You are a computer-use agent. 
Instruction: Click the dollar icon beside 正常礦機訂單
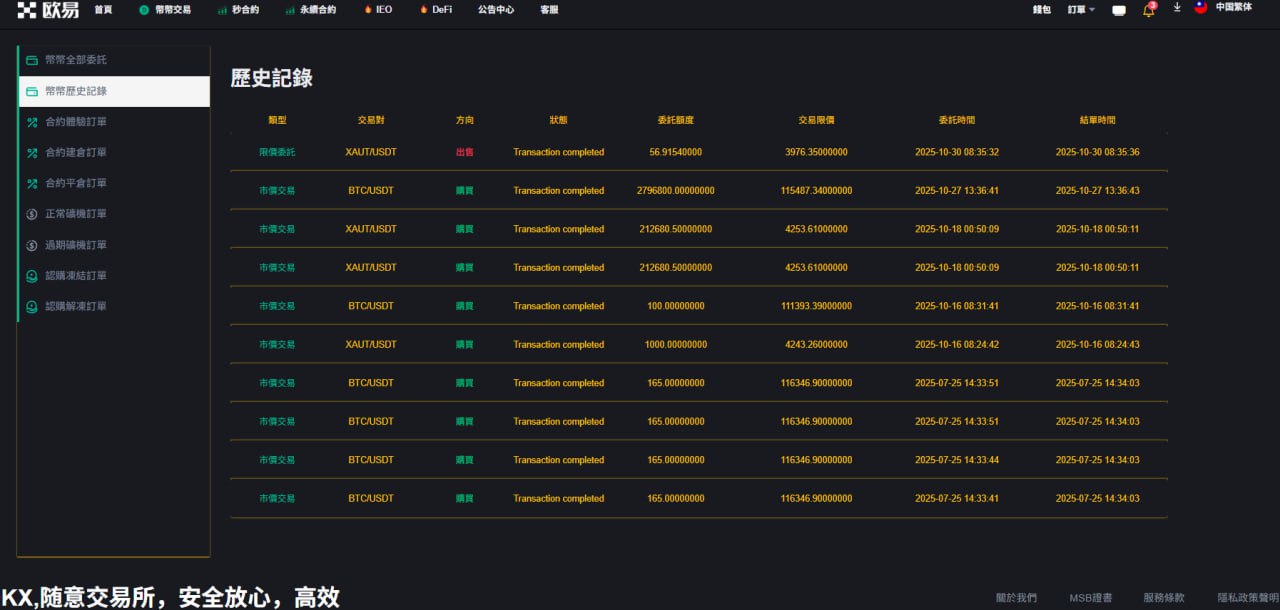pyautogui.click(x=32, y=214)
